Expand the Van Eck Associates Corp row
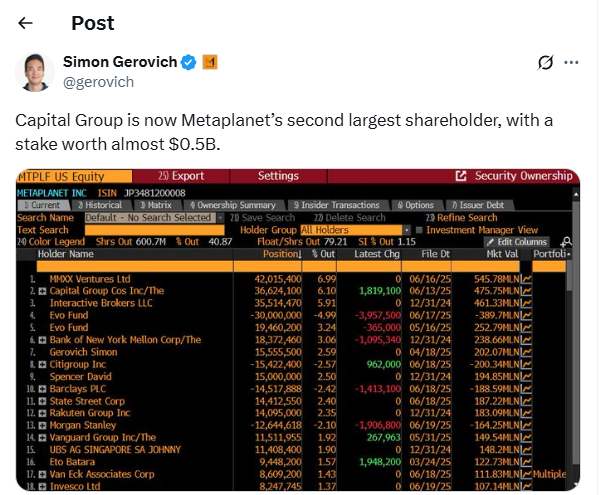 click(x=42, y=474)
